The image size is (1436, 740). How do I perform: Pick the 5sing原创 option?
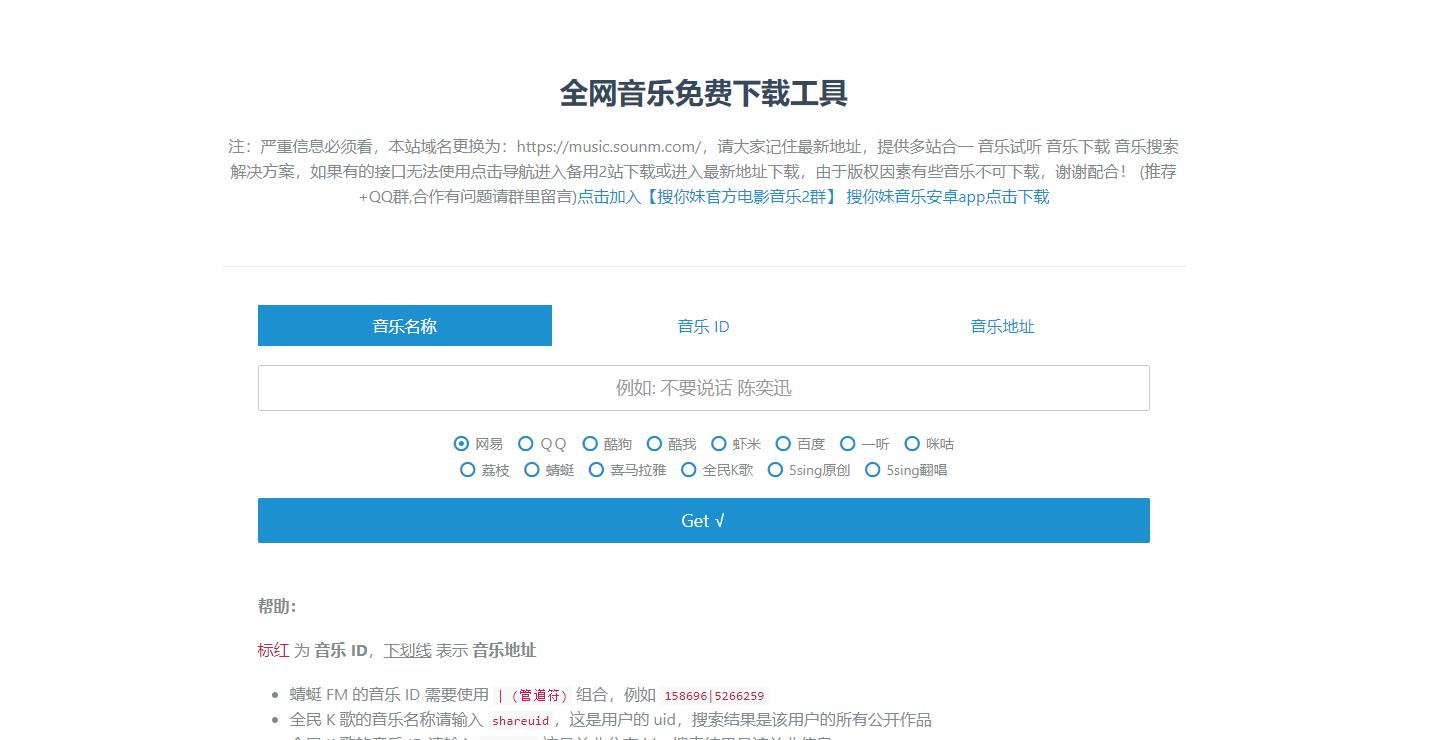775,469
